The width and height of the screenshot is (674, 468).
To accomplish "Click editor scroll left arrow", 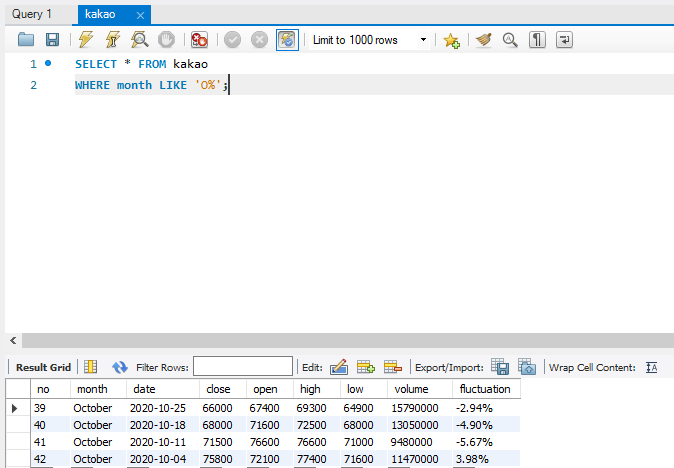I will click(13, 340).
